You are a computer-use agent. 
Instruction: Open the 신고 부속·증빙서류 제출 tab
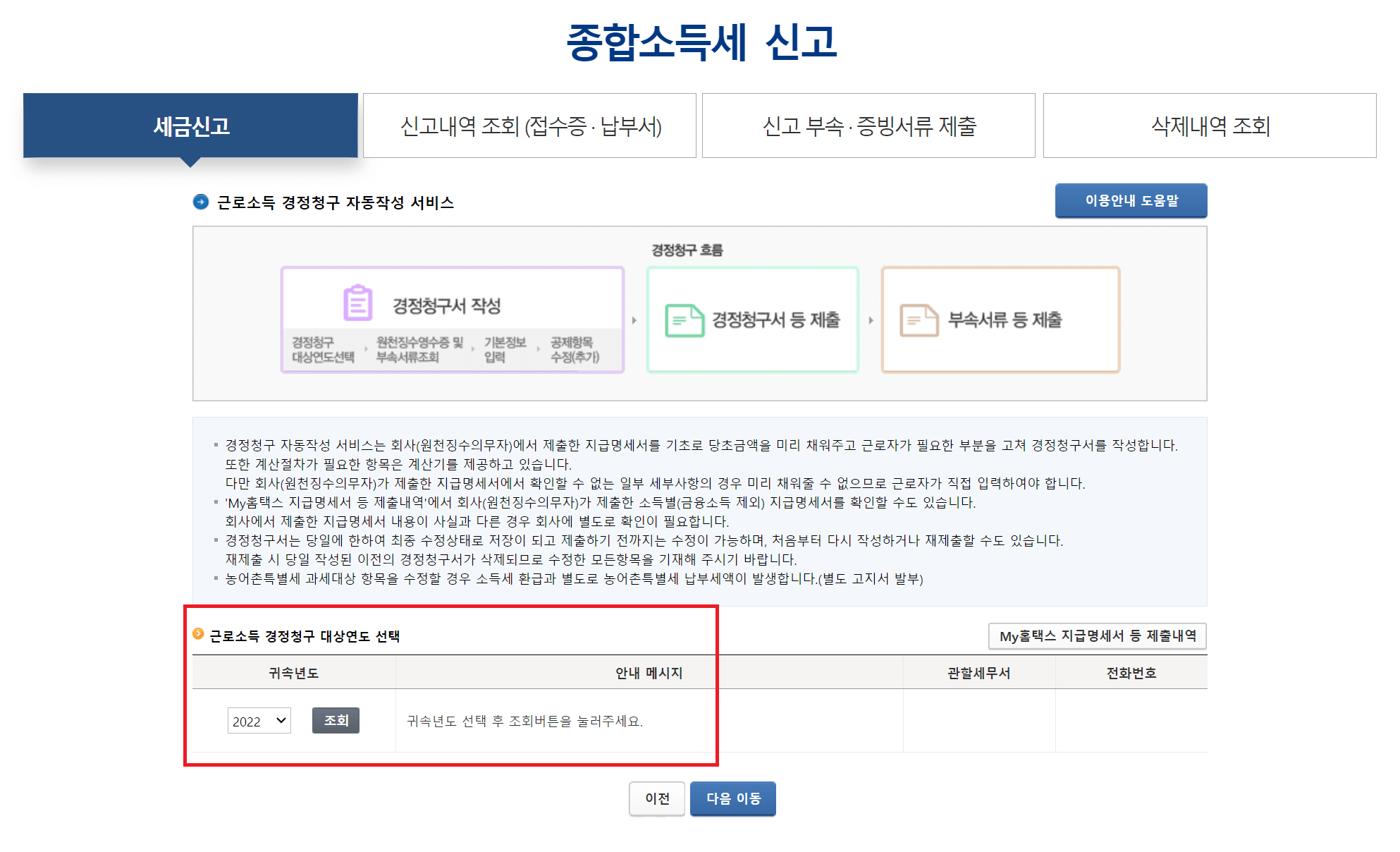pyautogui.click(x=868, y=126)
